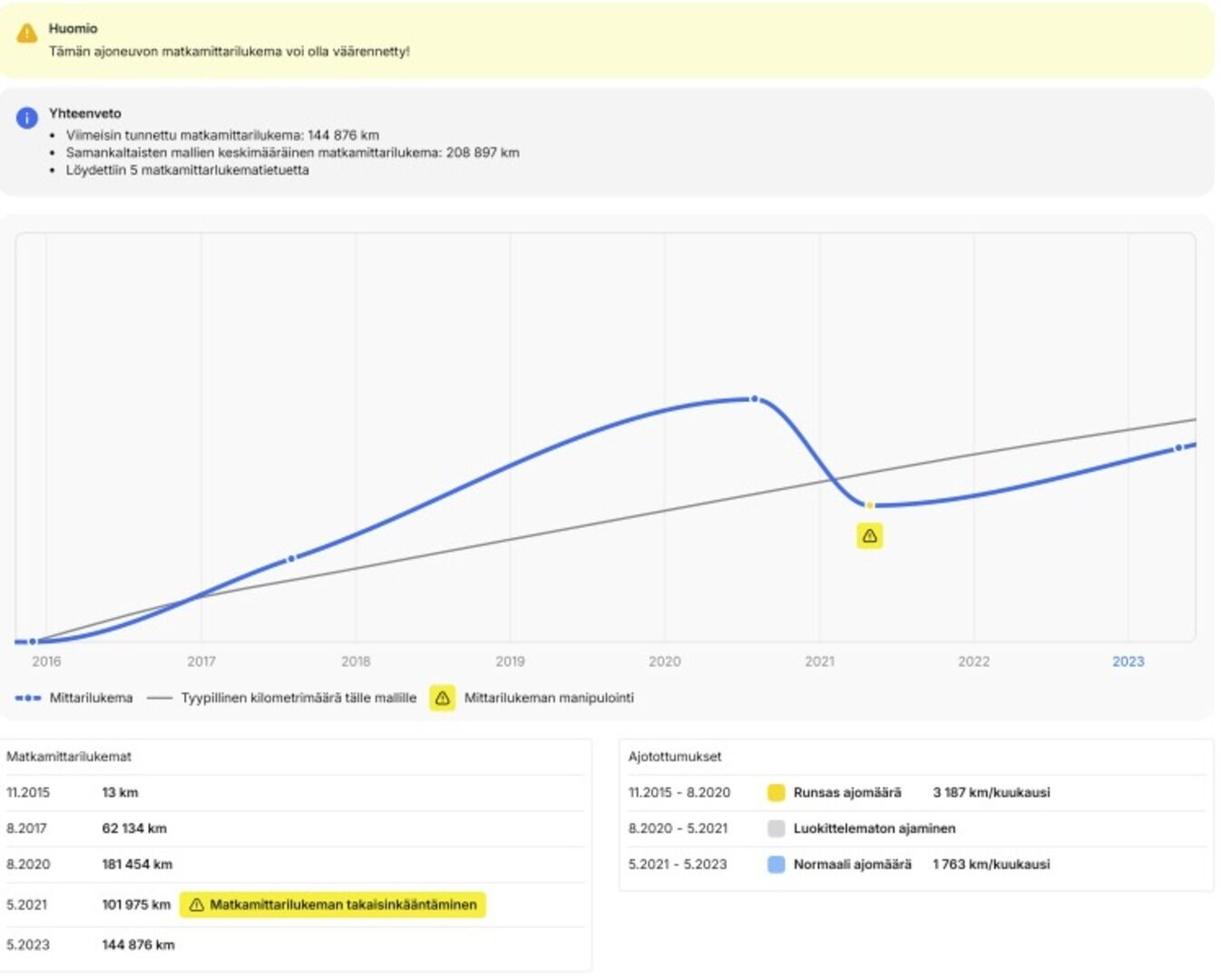
Task: Click the Matkamittarilukeman takaisinkääntäminen yellow badge
Action: click(333, 905)
